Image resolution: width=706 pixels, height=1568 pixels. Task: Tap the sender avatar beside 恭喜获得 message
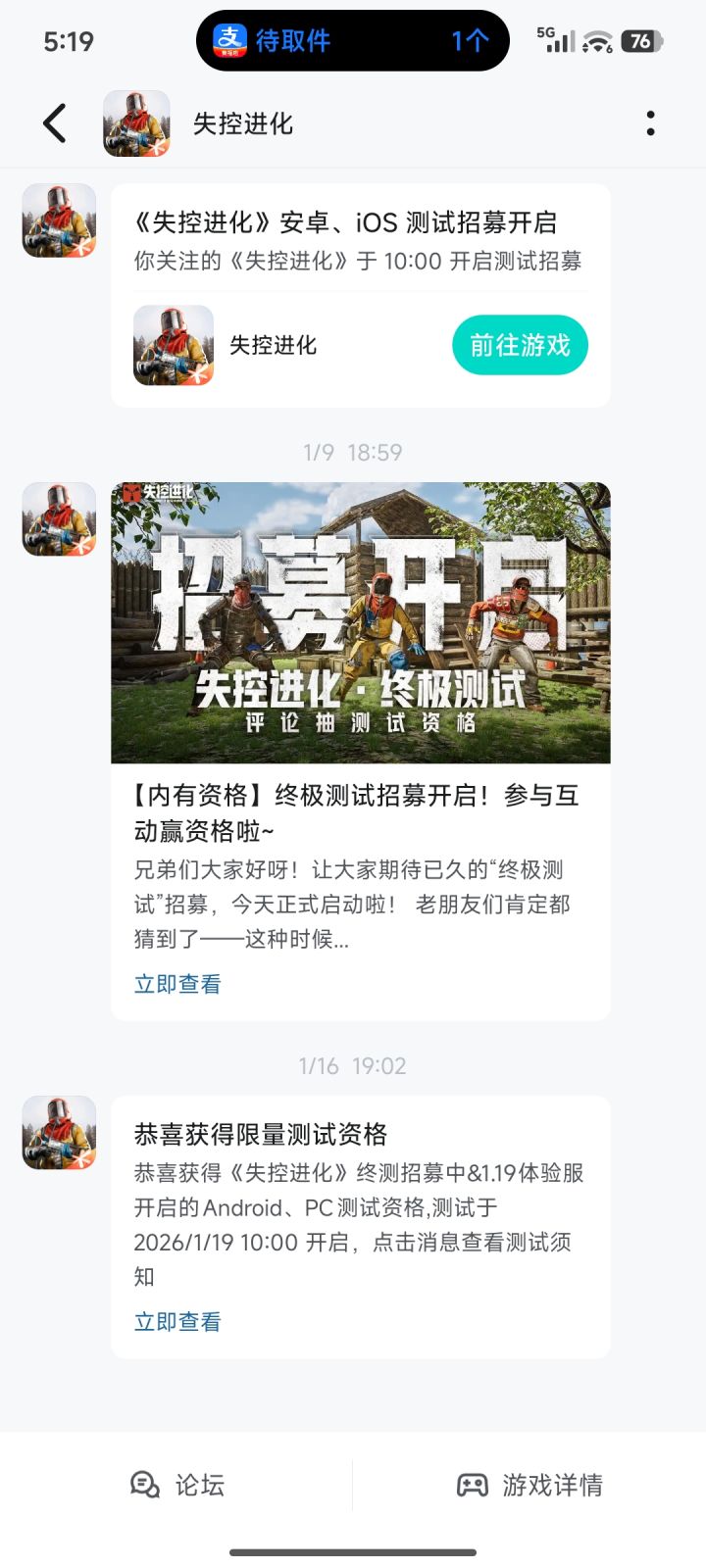point(59,1133)
